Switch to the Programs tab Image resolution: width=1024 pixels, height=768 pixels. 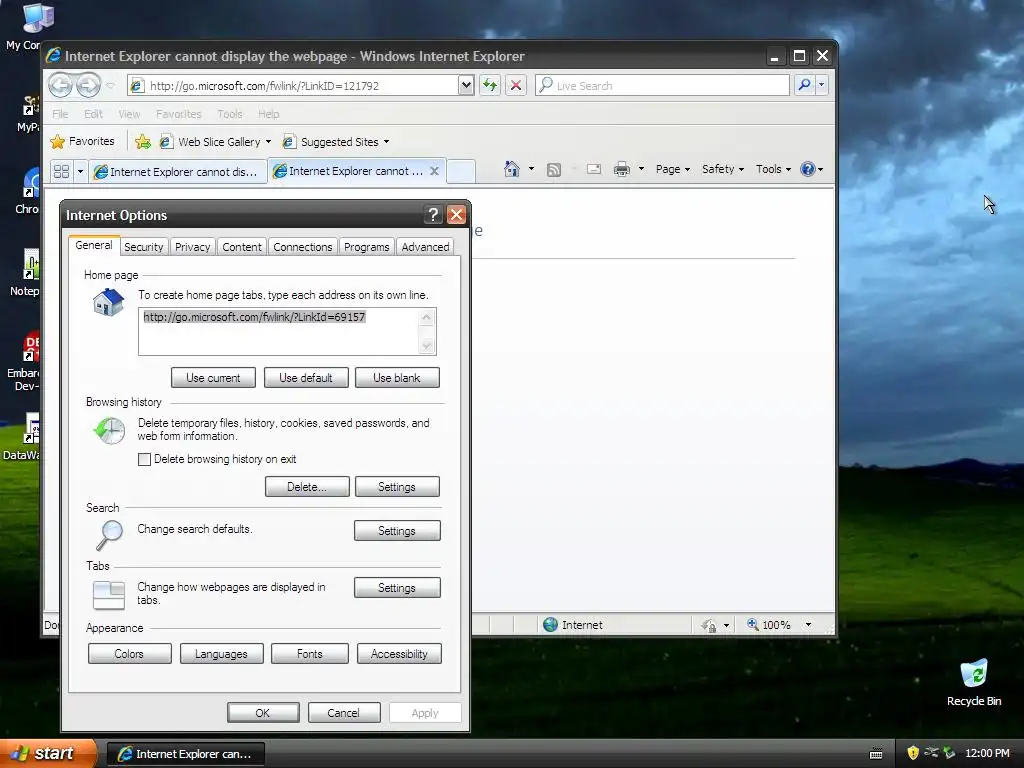[366, 247]
